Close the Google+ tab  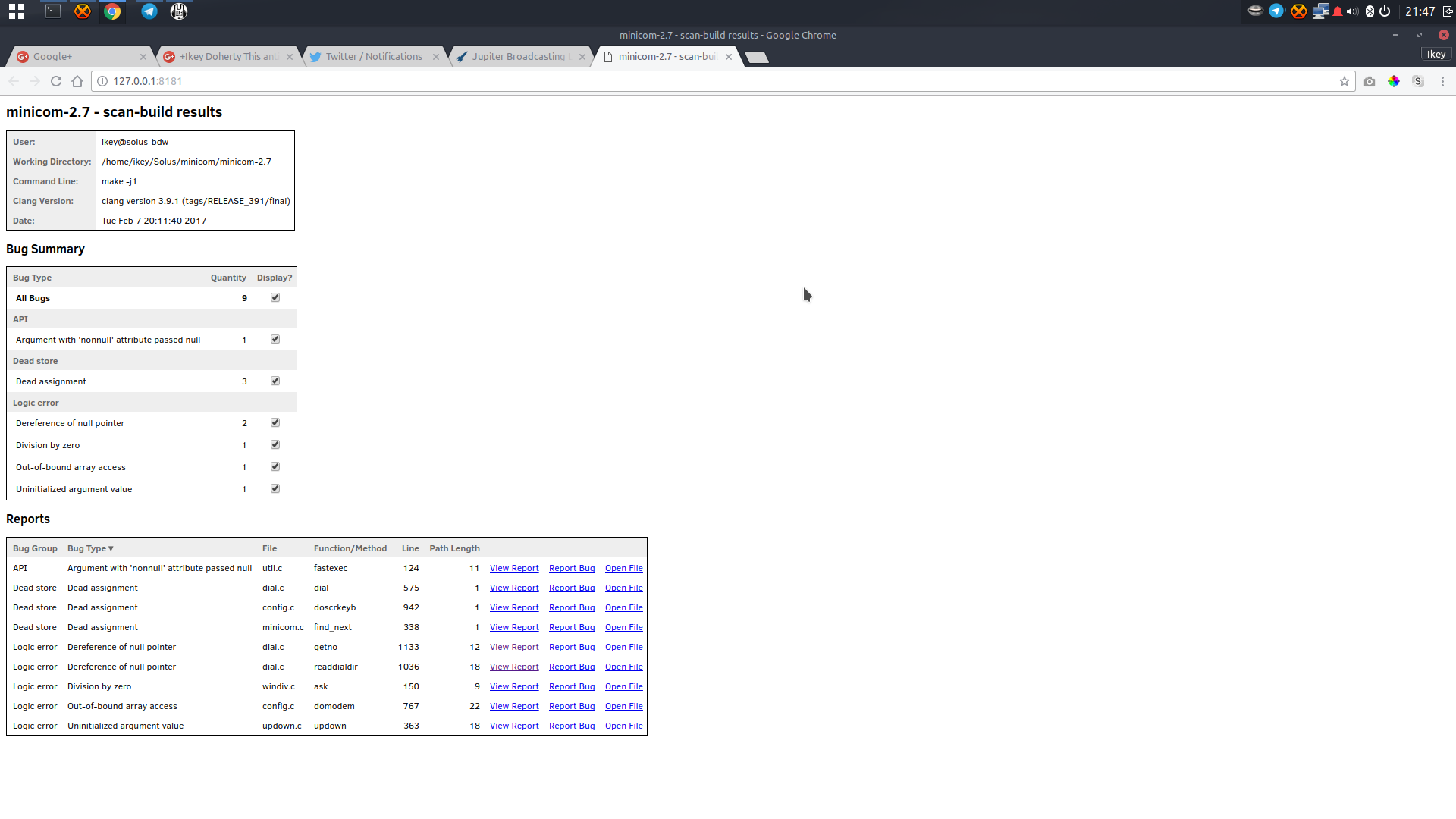pos(143,57)
